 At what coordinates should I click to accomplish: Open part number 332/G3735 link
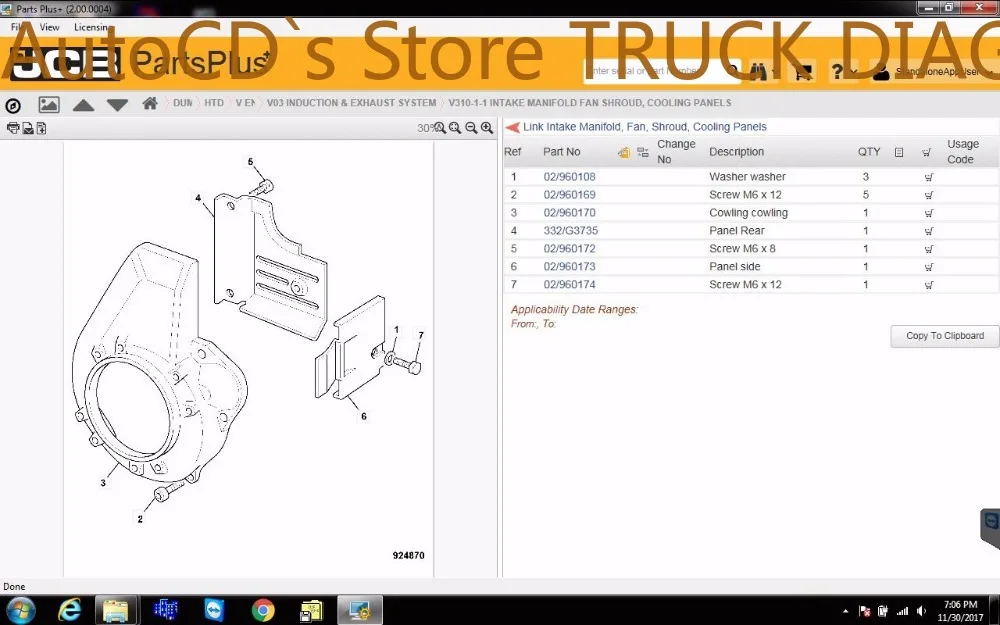click(571, 230)
